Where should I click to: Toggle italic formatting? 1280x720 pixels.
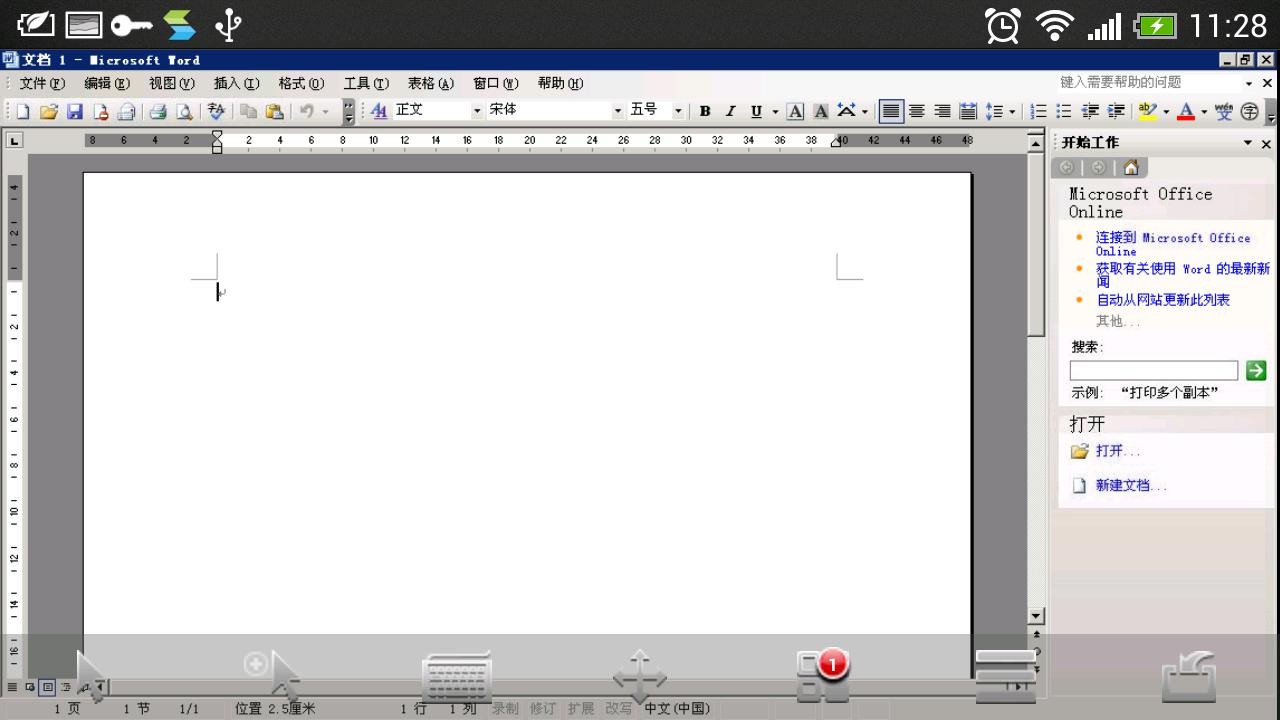pyautogui.click(x=730, y=111)
